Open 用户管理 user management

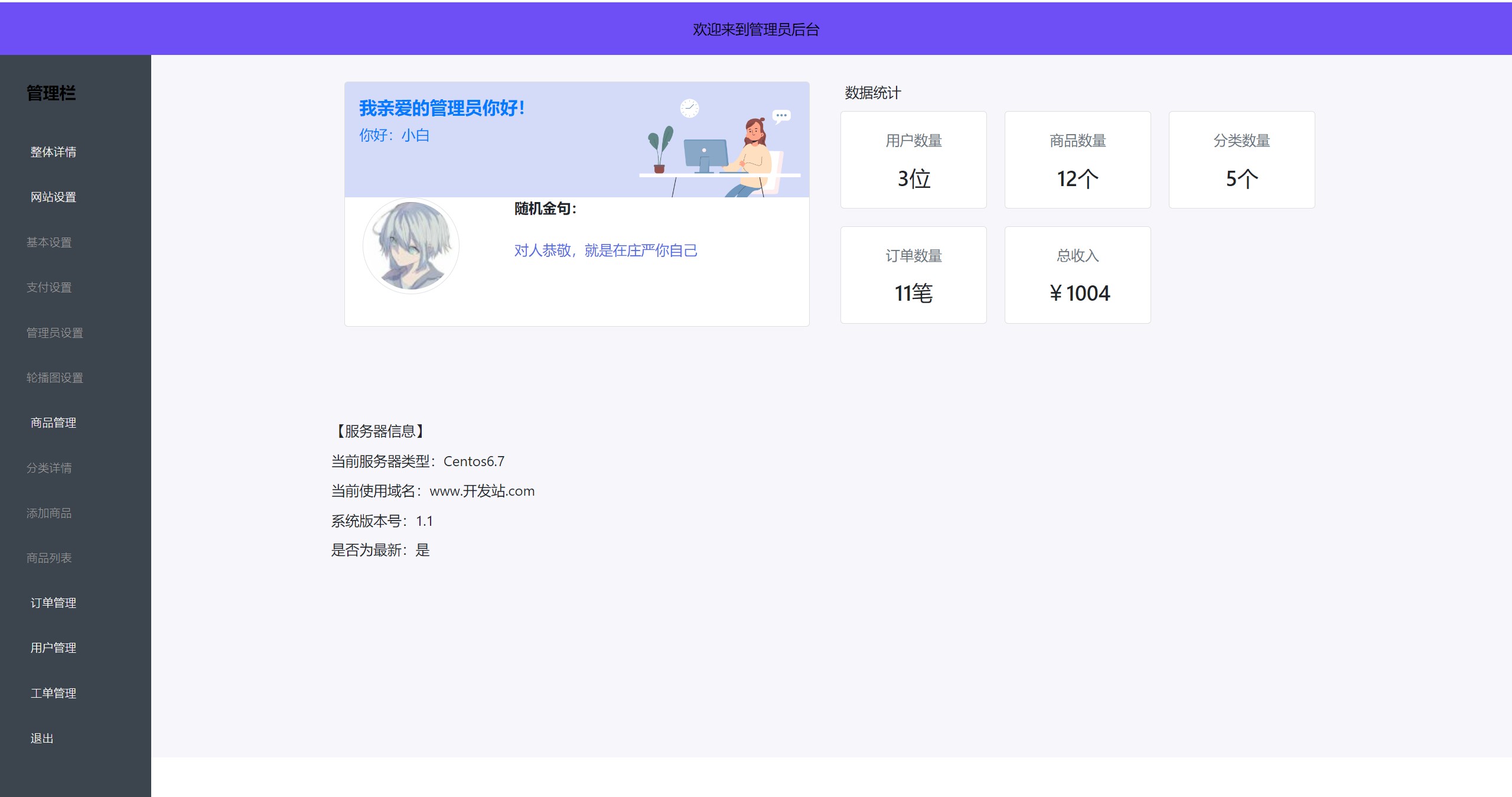pyautogui.click(x=53, y=648)
